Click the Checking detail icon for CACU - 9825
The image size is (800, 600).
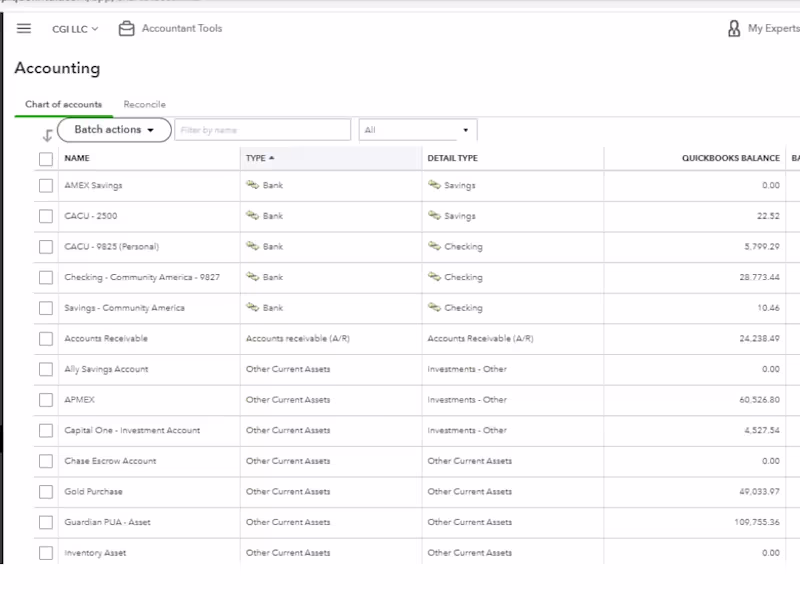[434, 246]
